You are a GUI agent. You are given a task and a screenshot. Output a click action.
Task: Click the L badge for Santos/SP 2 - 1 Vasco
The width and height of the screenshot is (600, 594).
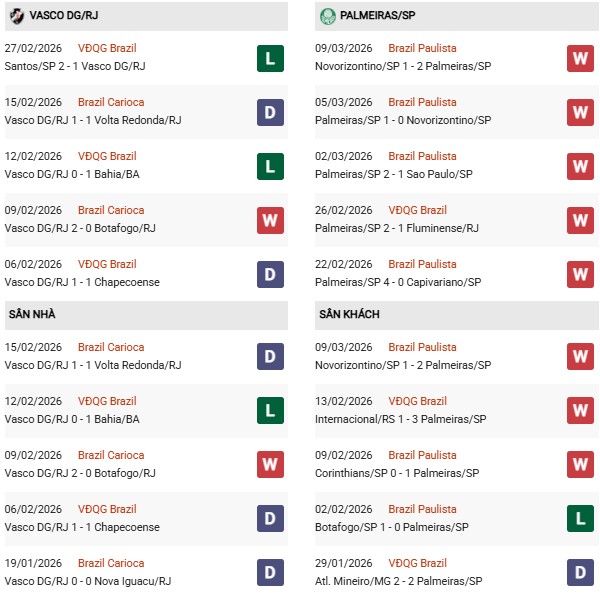pyautogui.click(x=270, y=58)
